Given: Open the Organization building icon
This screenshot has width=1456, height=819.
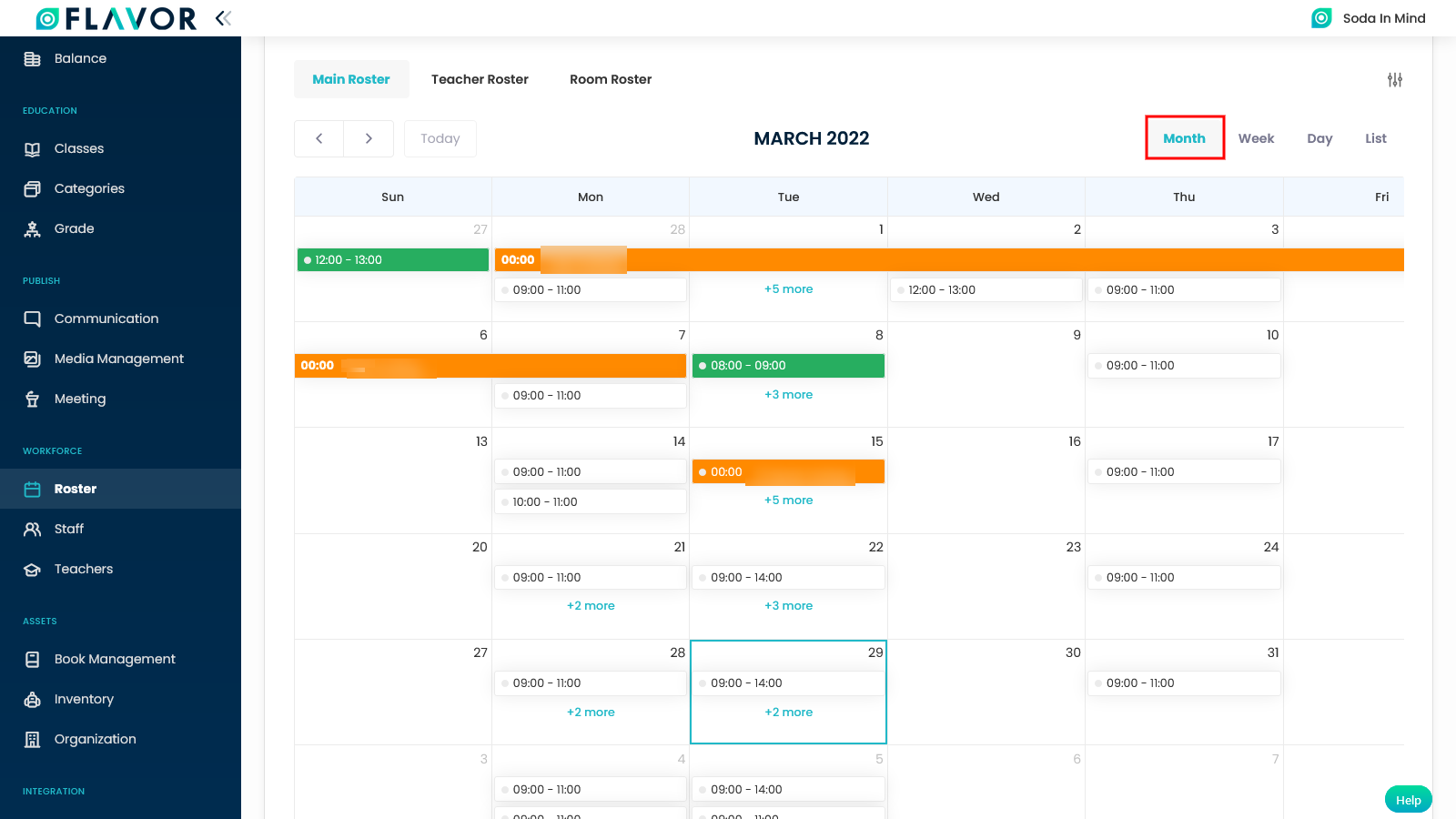Looking at the screenshot, I should click(33, 740).
